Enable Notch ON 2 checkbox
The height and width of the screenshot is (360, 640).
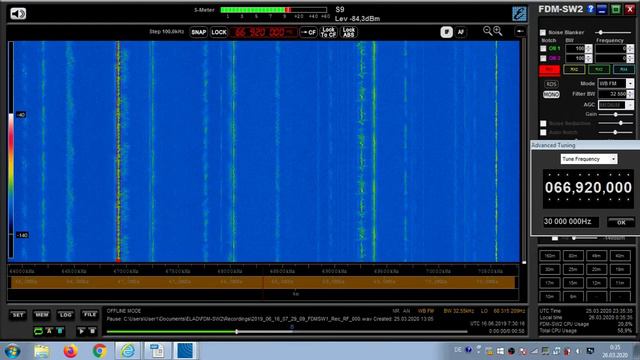pyautogui.click(x=543, y=58)
